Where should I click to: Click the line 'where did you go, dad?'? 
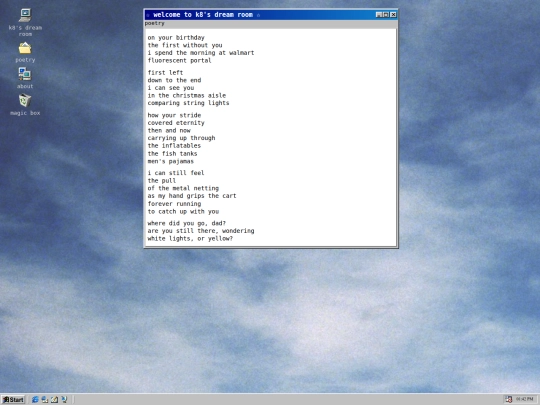[x=187, y=223]
